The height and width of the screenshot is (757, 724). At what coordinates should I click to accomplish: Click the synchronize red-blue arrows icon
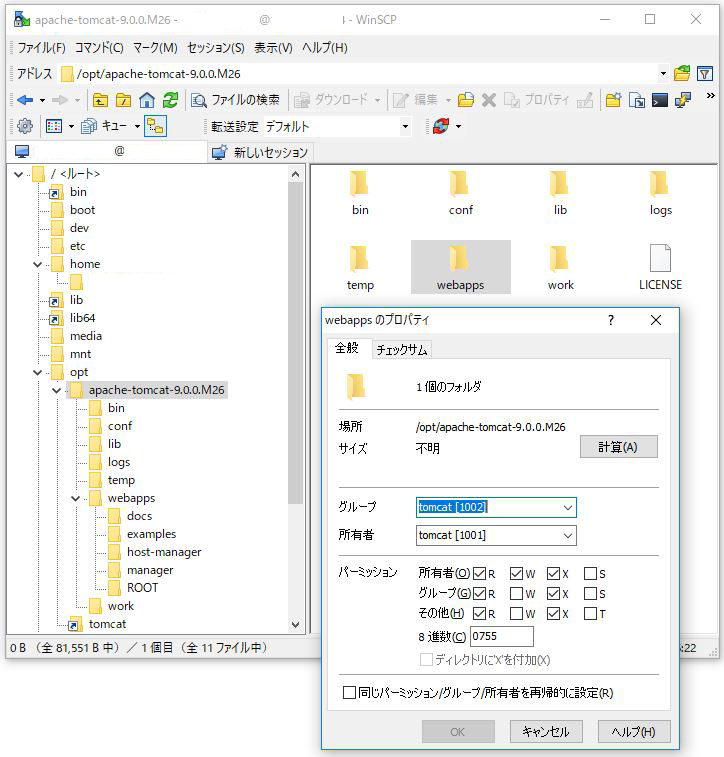coord(441,126)
